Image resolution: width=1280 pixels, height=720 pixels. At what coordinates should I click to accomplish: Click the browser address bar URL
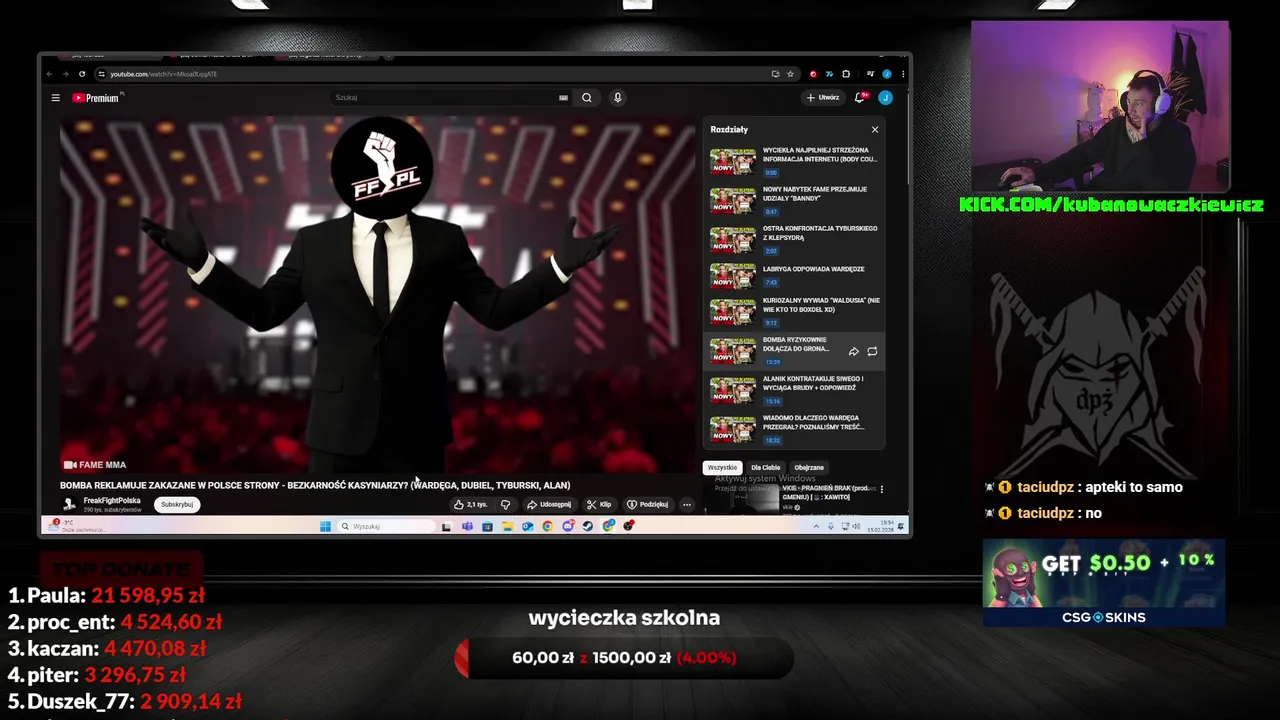point(163,74)
